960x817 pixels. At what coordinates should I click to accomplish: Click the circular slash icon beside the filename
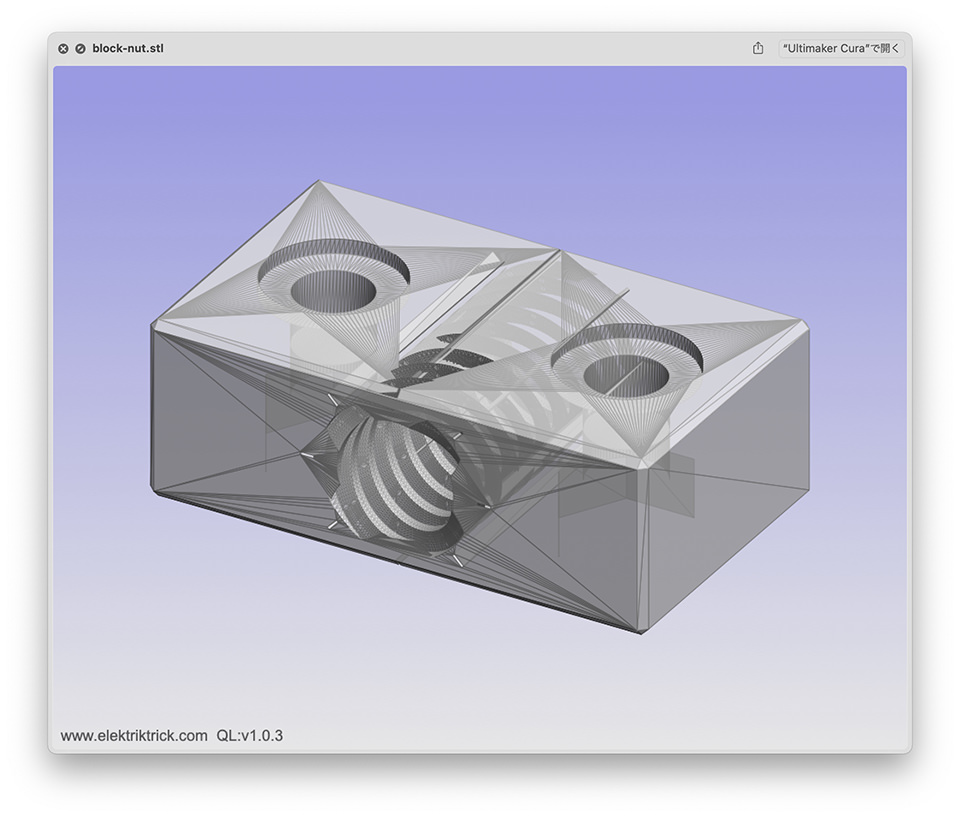coord(80,49)
